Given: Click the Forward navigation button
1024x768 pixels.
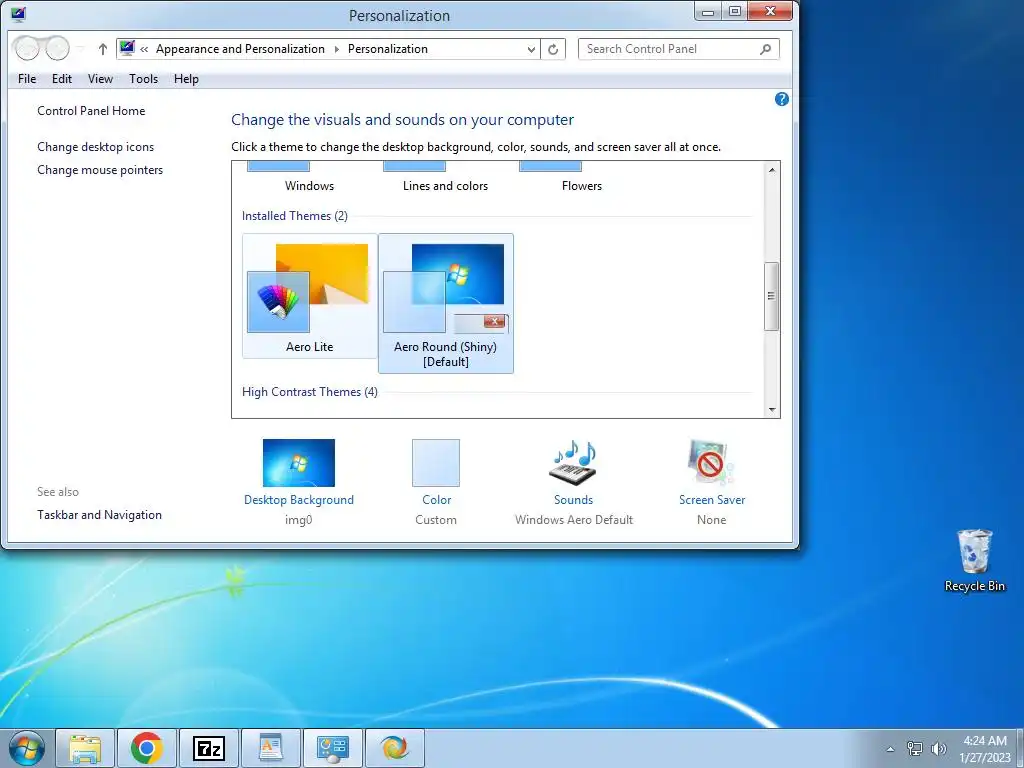Looking at the screenshot, I should coord(57,48).
